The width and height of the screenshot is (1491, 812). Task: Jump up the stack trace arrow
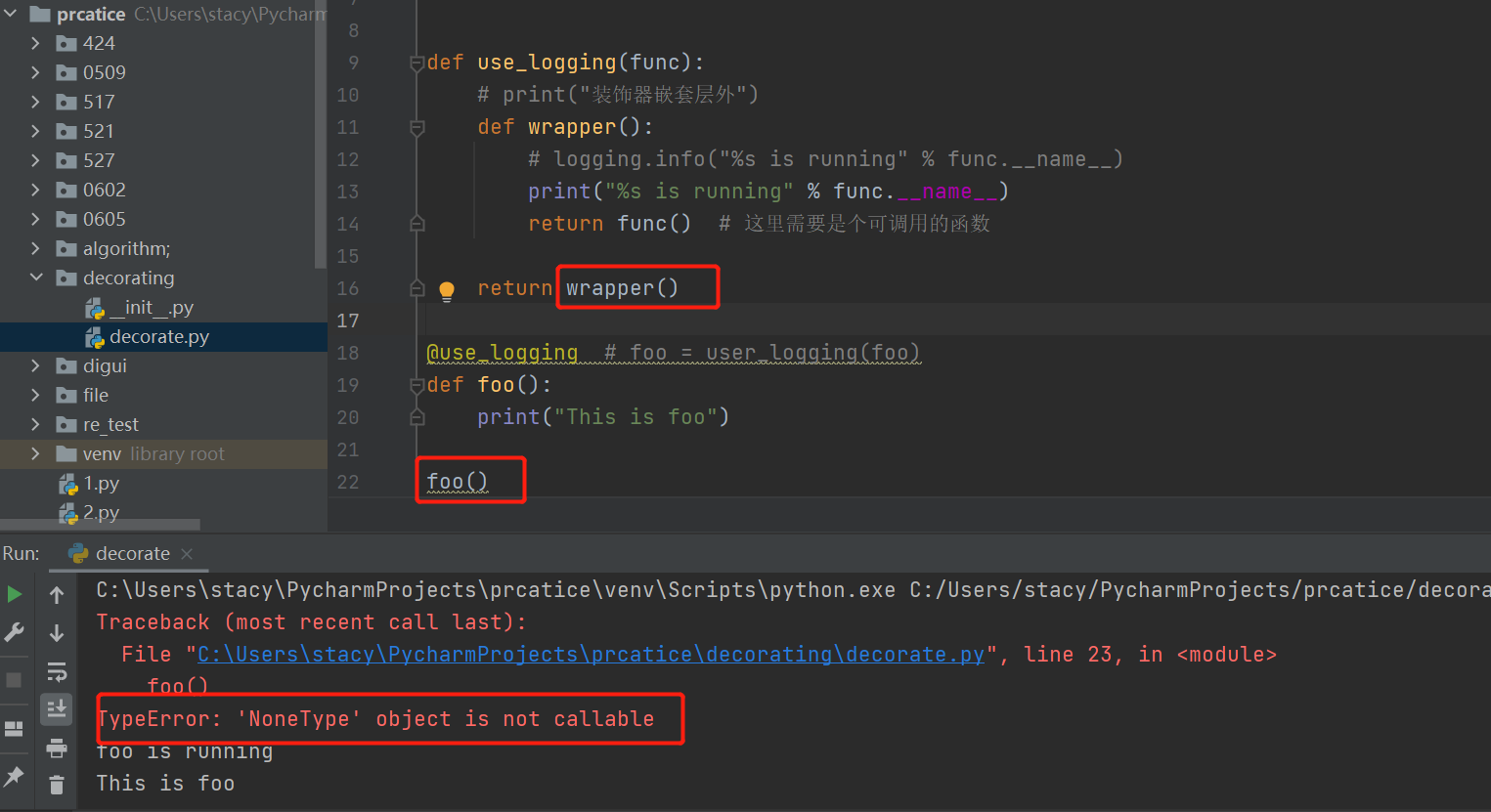point(57,594)
